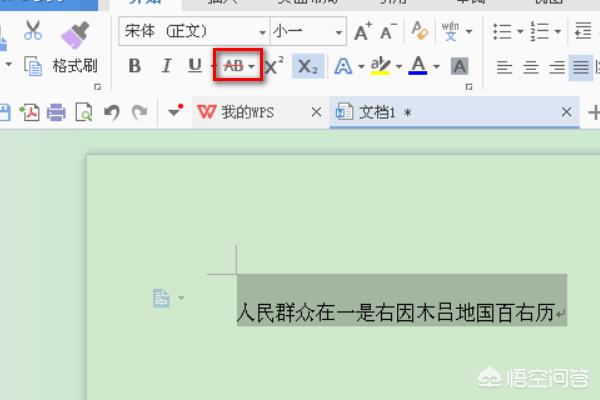Click the Cut scissors icon

point(33,30)
